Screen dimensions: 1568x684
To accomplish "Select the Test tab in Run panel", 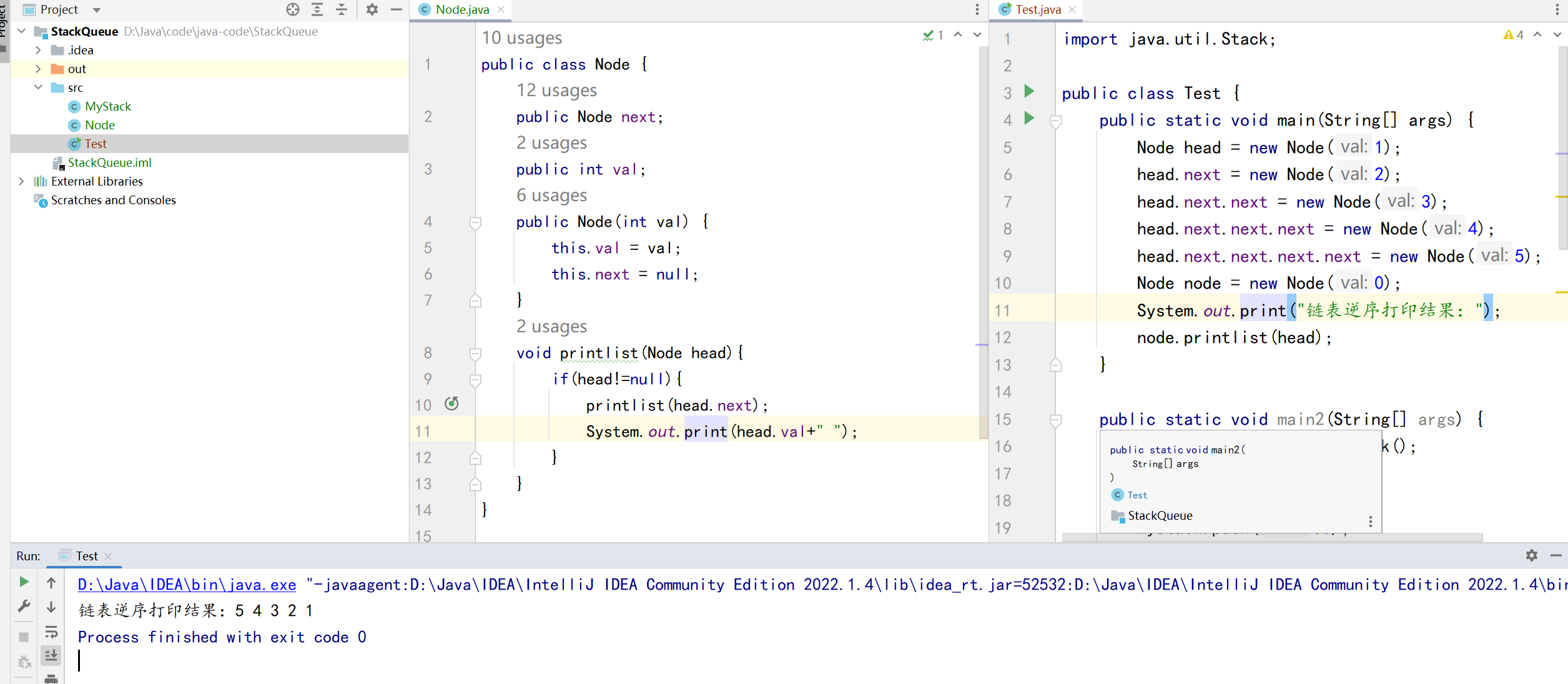I will [x=86, y=556].
